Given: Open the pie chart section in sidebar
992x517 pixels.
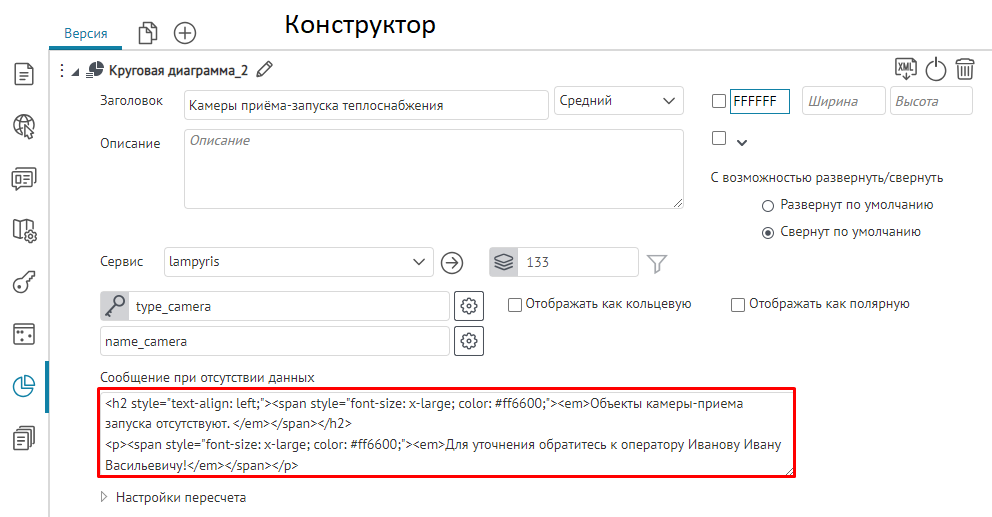Looking at the screenshot, I should point(24,387).
